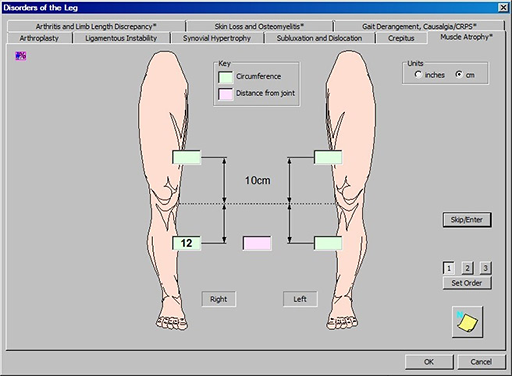Go to the Synovial Hypertrophy tab
512x376 pixels.
click(x=217, y=38)
